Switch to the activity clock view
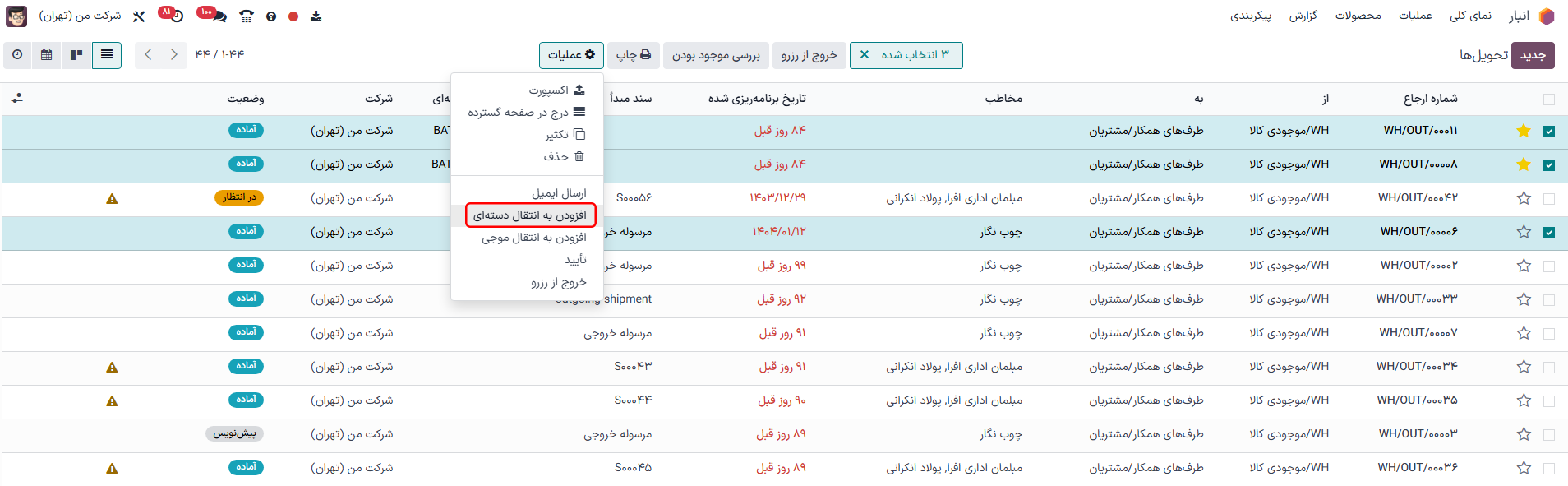The height and width of the screenshot is (486, 1568). point(17,55)
